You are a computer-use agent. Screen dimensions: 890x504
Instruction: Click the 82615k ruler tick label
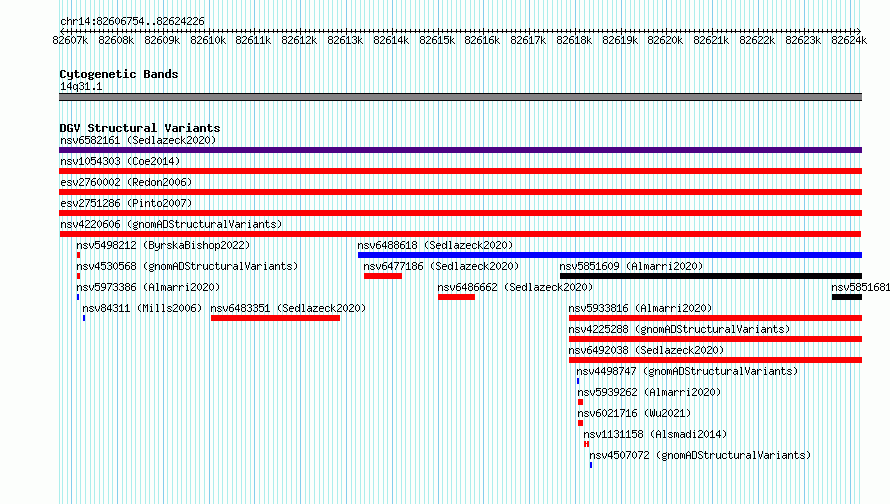pyautogui.click(x=437, y=40)
